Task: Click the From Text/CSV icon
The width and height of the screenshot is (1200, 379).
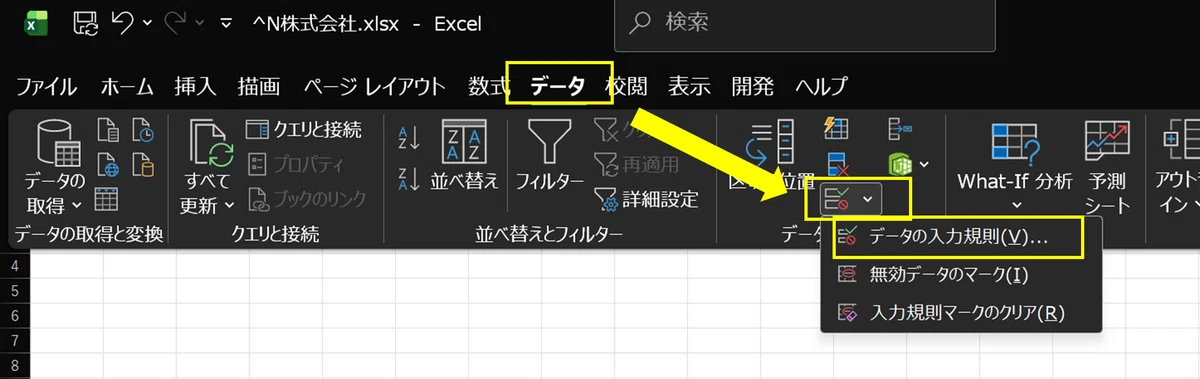Action: [108, 131]
